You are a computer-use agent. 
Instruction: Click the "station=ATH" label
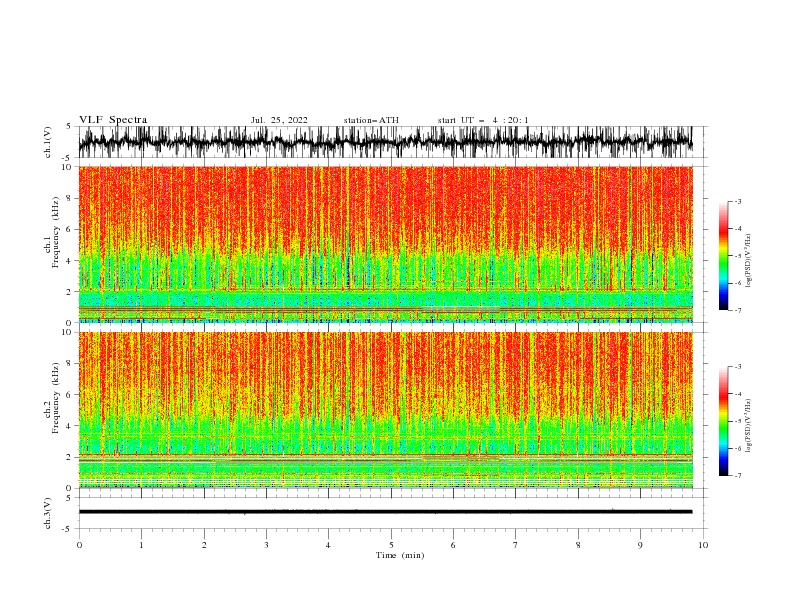371,120
